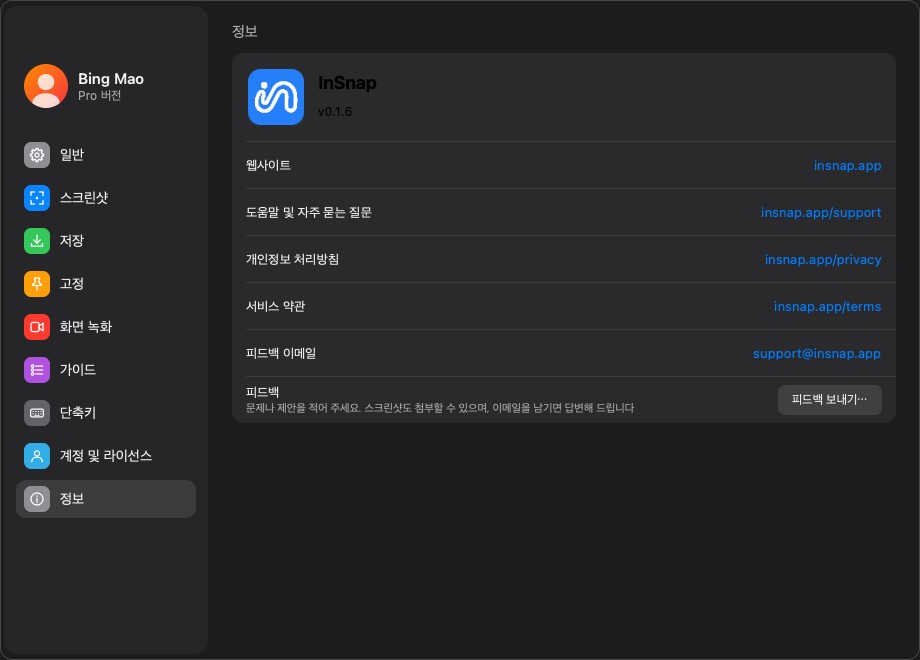The image size is (920, 660).
Task: Click the v0.1.6 version number
Action: click(x=335, y=111)
